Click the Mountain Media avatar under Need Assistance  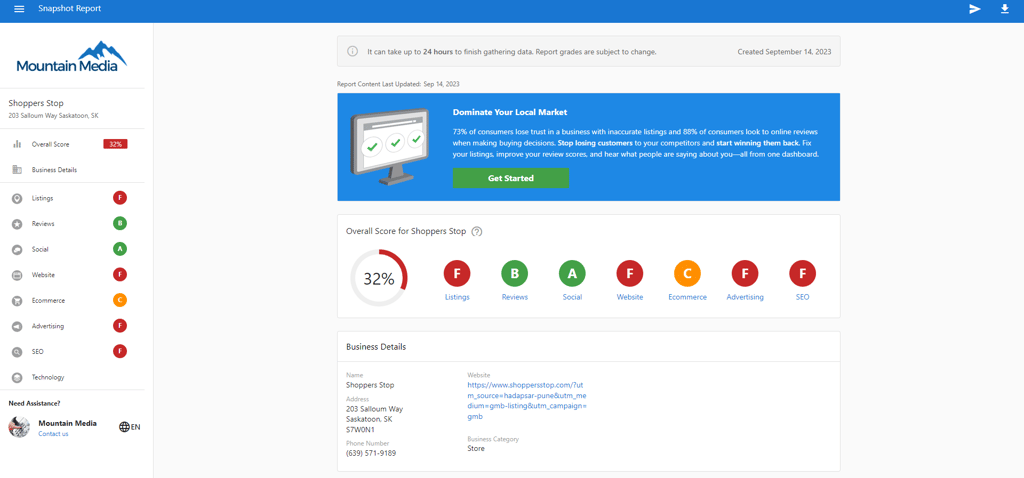(19, 426)
